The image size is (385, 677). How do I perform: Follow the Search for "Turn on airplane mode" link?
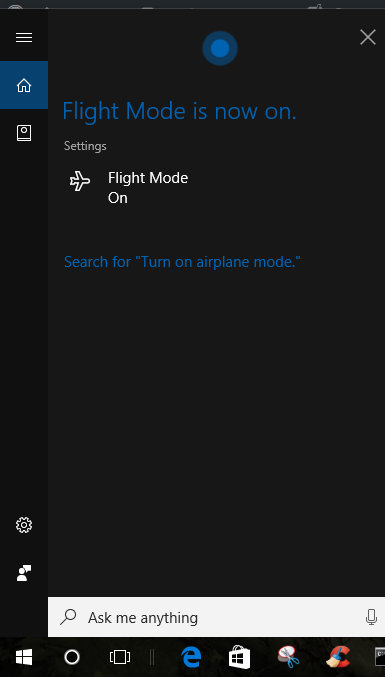click(182, 262)
